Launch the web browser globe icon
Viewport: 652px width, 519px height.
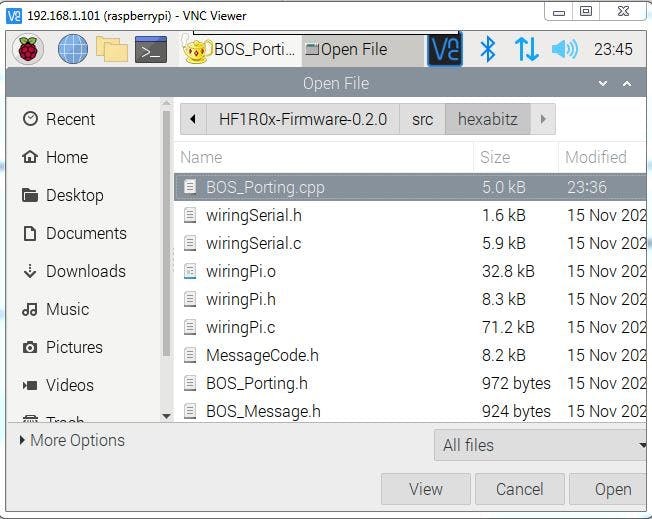(x=72, y=48)
